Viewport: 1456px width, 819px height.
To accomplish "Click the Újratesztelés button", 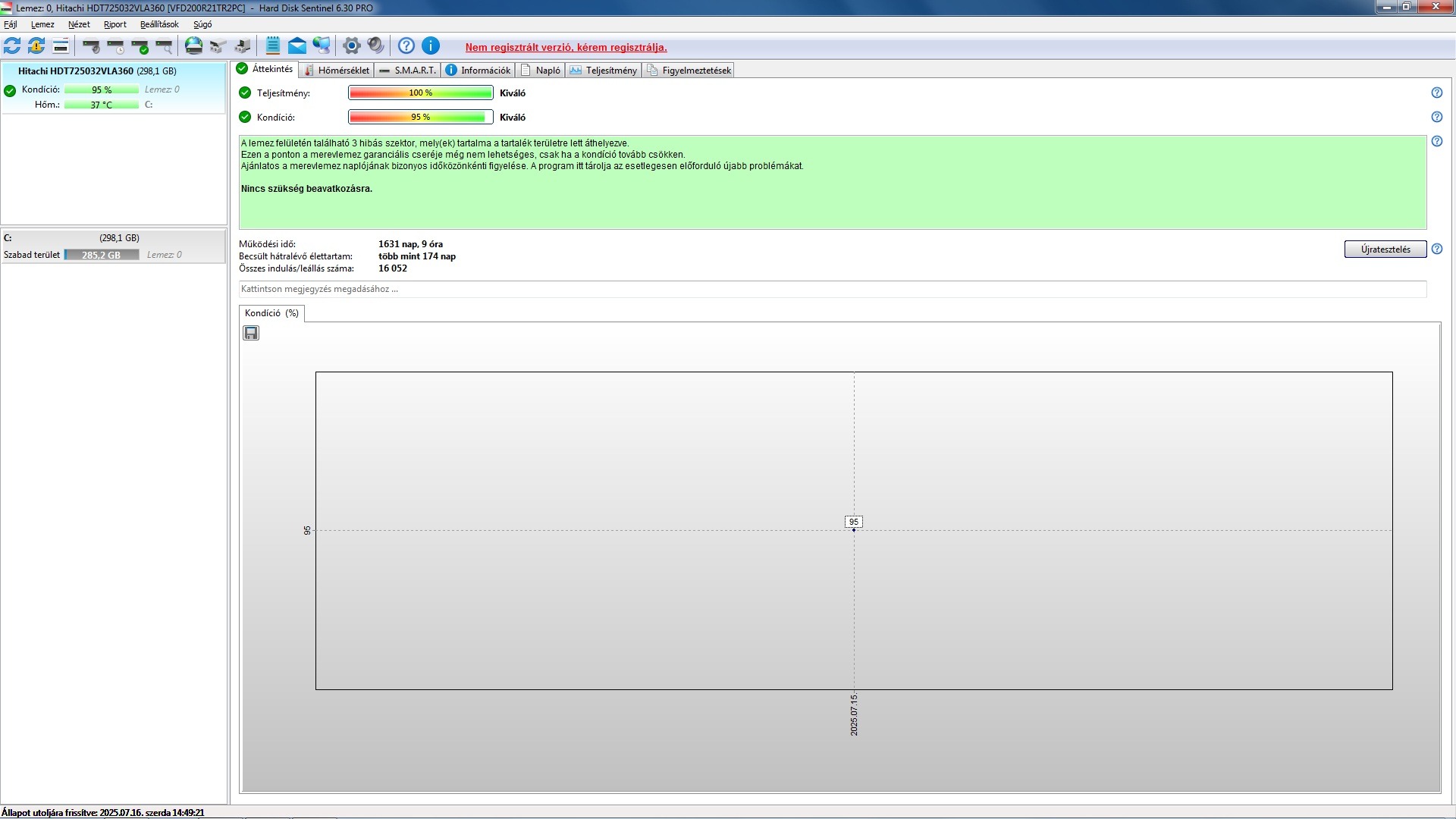I will 1385,249.
